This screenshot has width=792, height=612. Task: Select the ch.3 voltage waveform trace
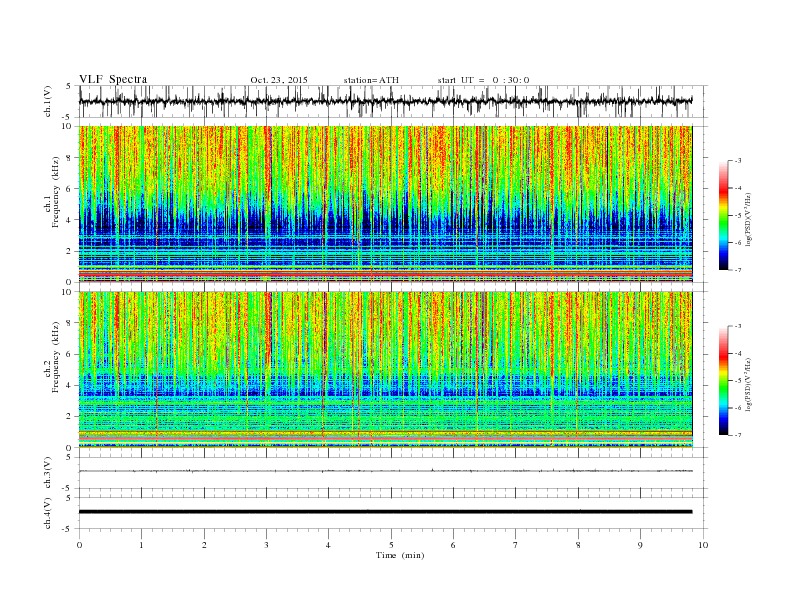tap(385, 471)
